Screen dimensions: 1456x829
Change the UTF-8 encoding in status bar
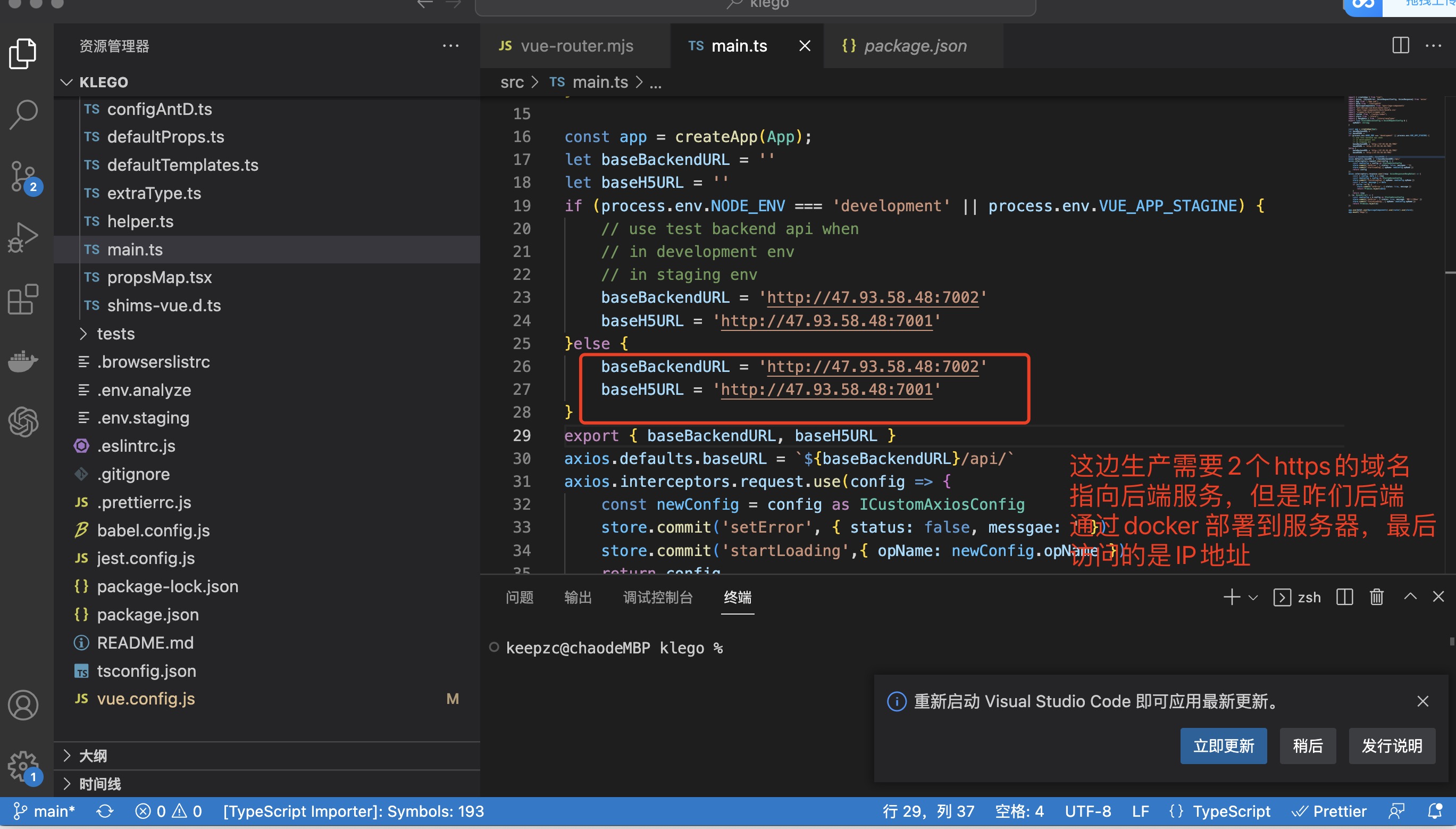point(1088,811)
